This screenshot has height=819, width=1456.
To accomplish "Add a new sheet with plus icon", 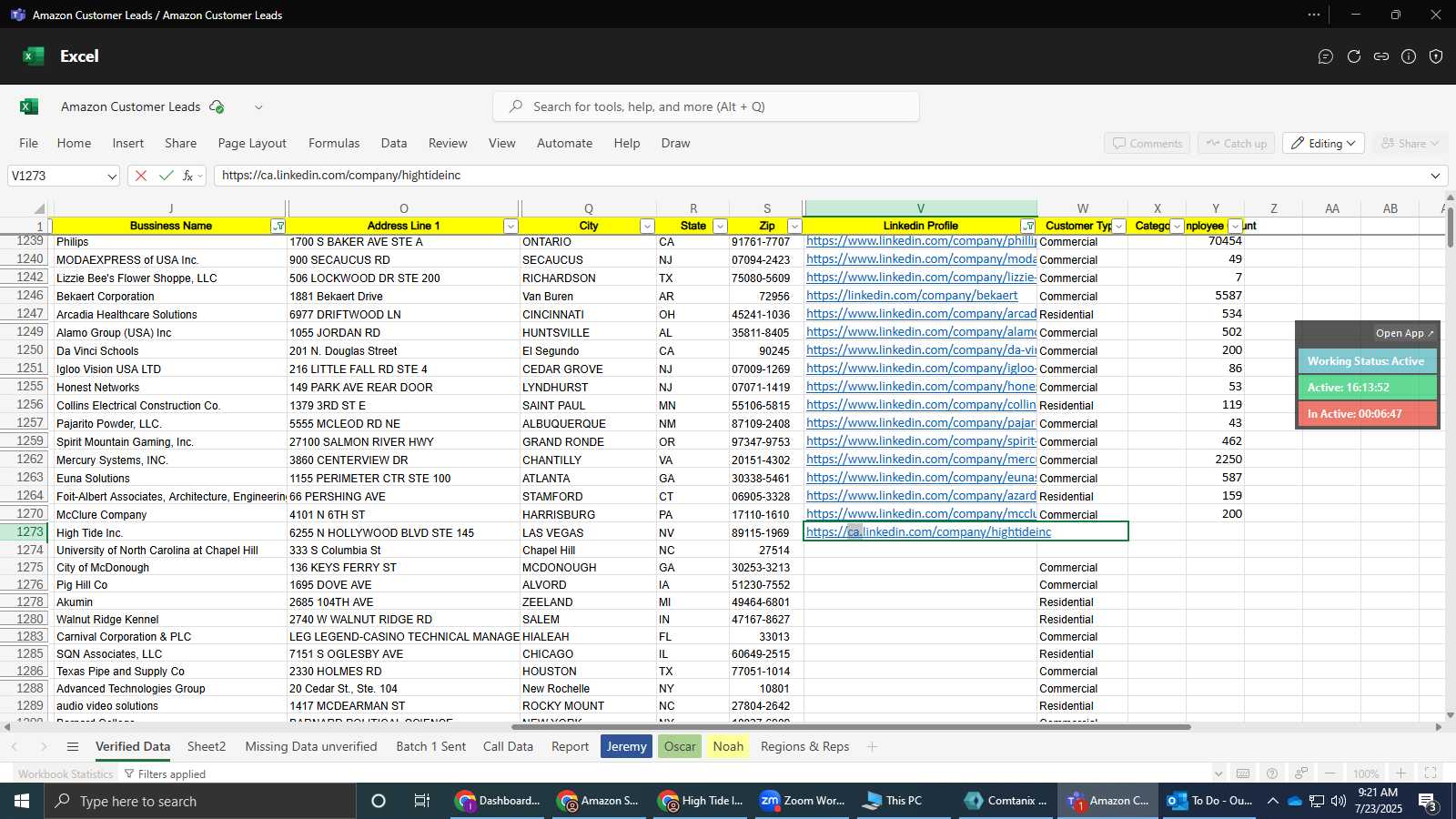I will (872, 747).
